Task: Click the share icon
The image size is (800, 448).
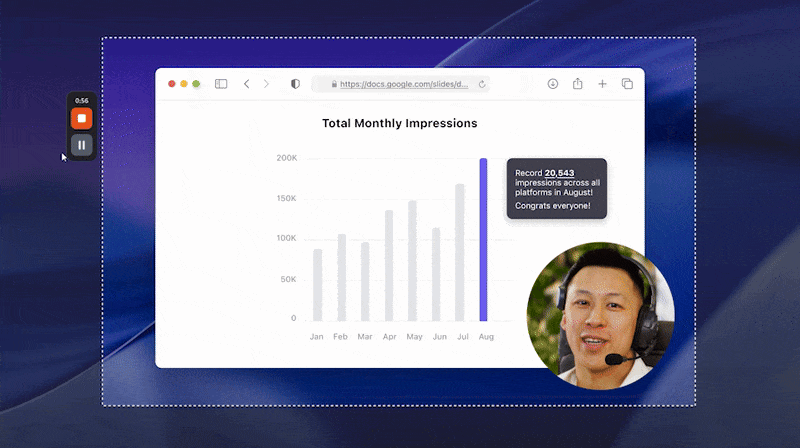Action: point(577,84)
